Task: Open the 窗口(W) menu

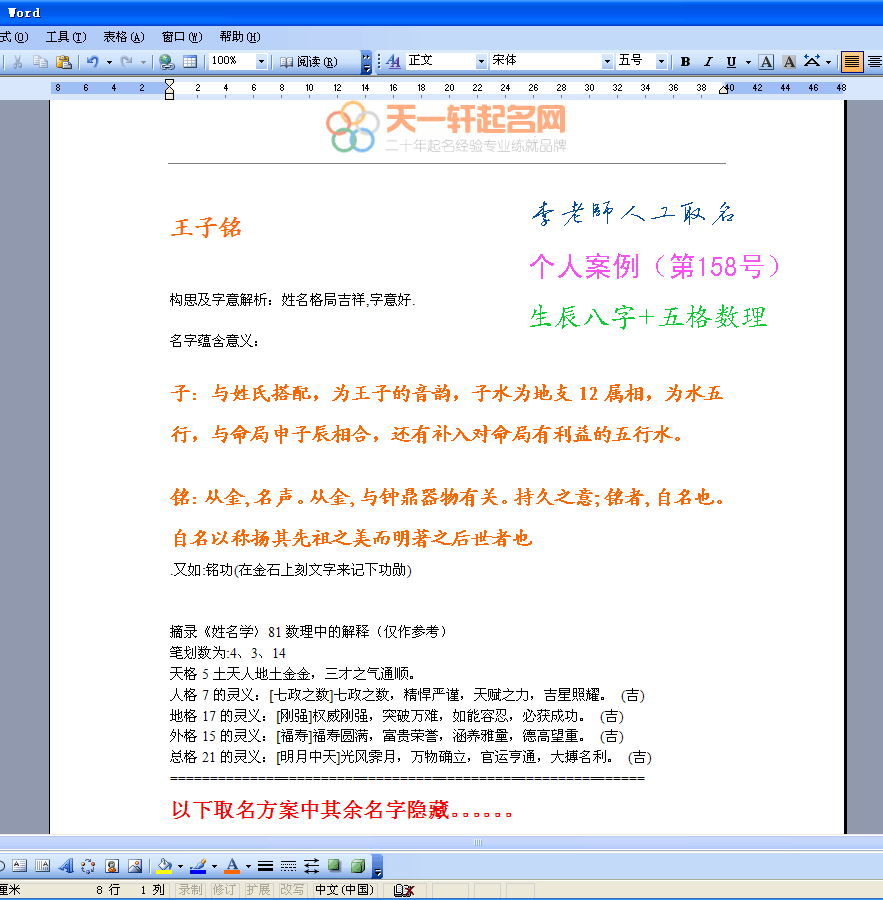Action: coord(182,37)
